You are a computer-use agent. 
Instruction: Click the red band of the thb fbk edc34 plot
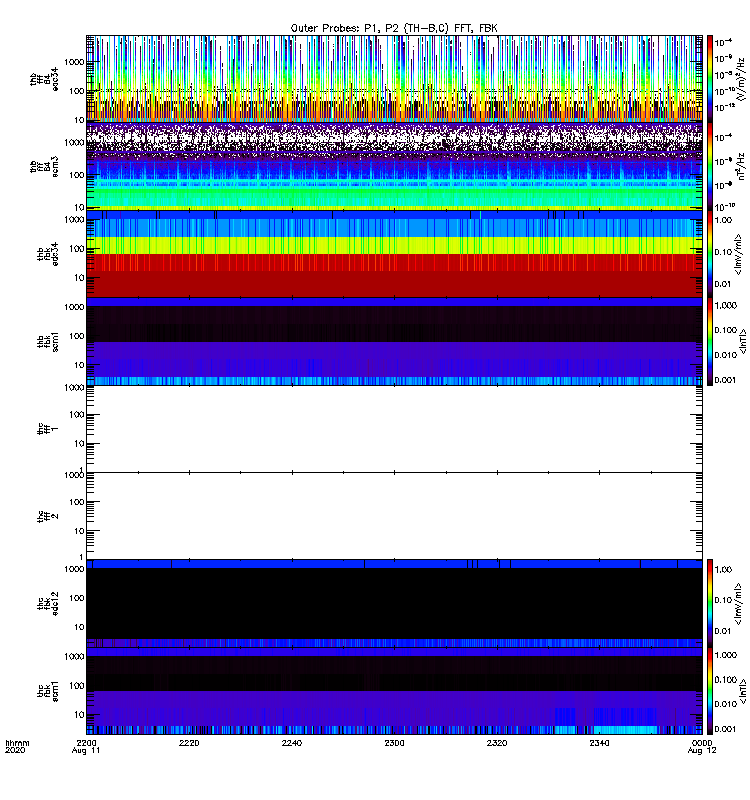click(394, 276)
